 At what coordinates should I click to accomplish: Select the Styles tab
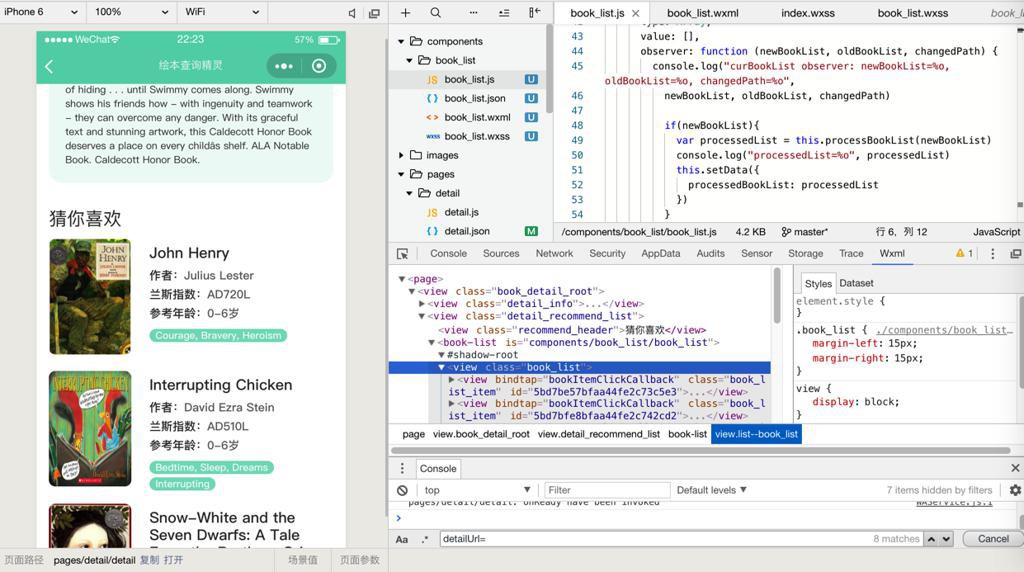pyautogui.click(x=818, y=283)
